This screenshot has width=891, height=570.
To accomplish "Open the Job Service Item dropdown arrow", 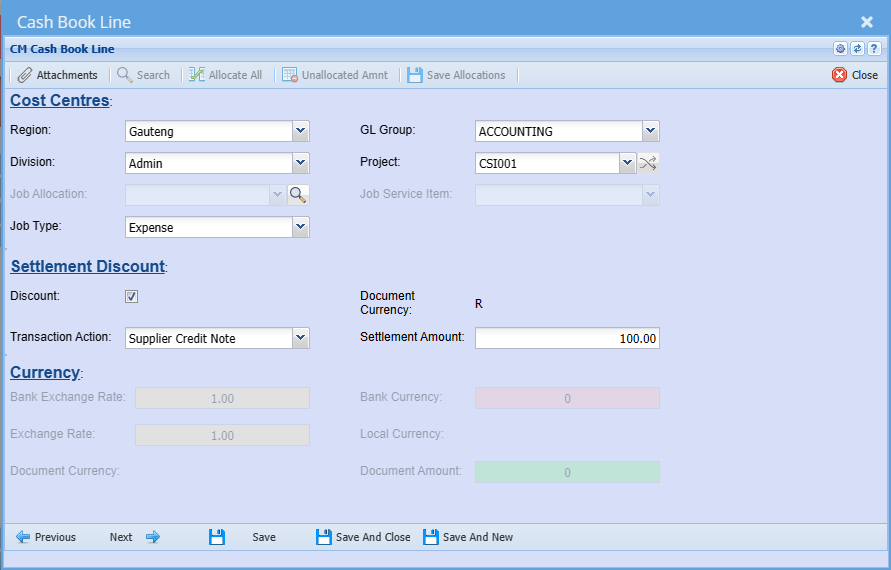I will point(651,195).
